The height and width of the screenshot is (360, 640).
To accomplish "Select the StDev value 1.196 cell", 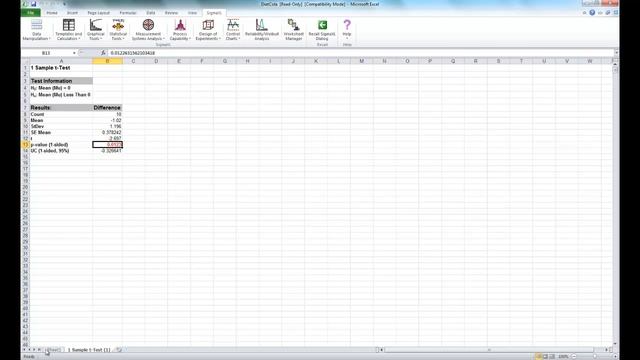I will [x=107, y=127].
